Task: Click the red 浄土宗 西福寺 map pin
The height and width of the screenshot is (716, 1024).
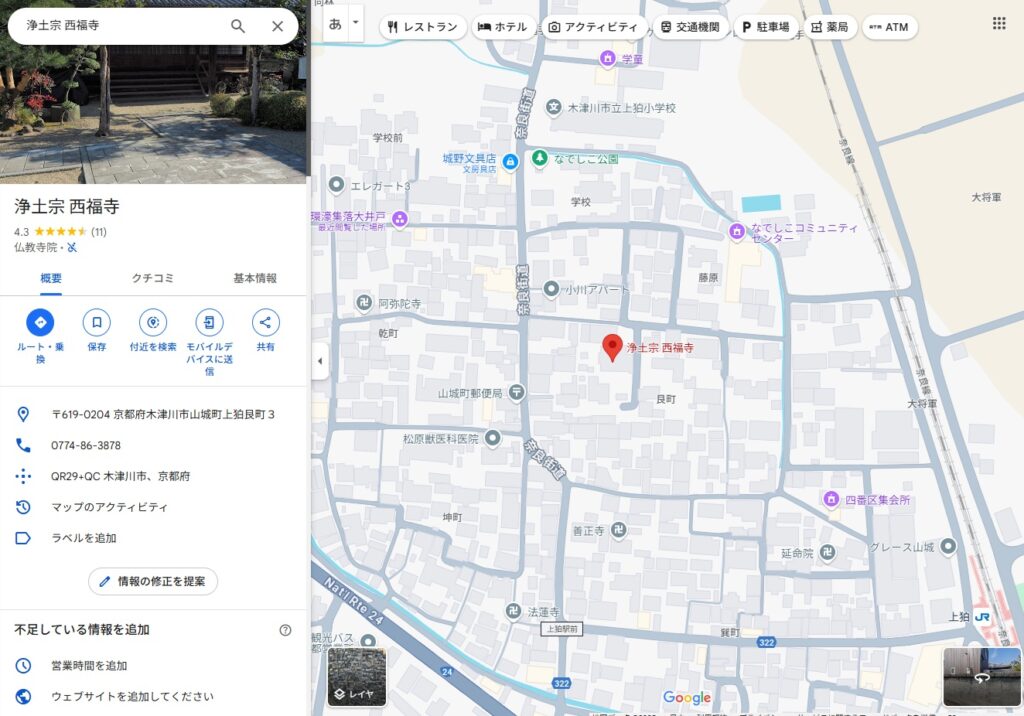Action: point(612,346)
